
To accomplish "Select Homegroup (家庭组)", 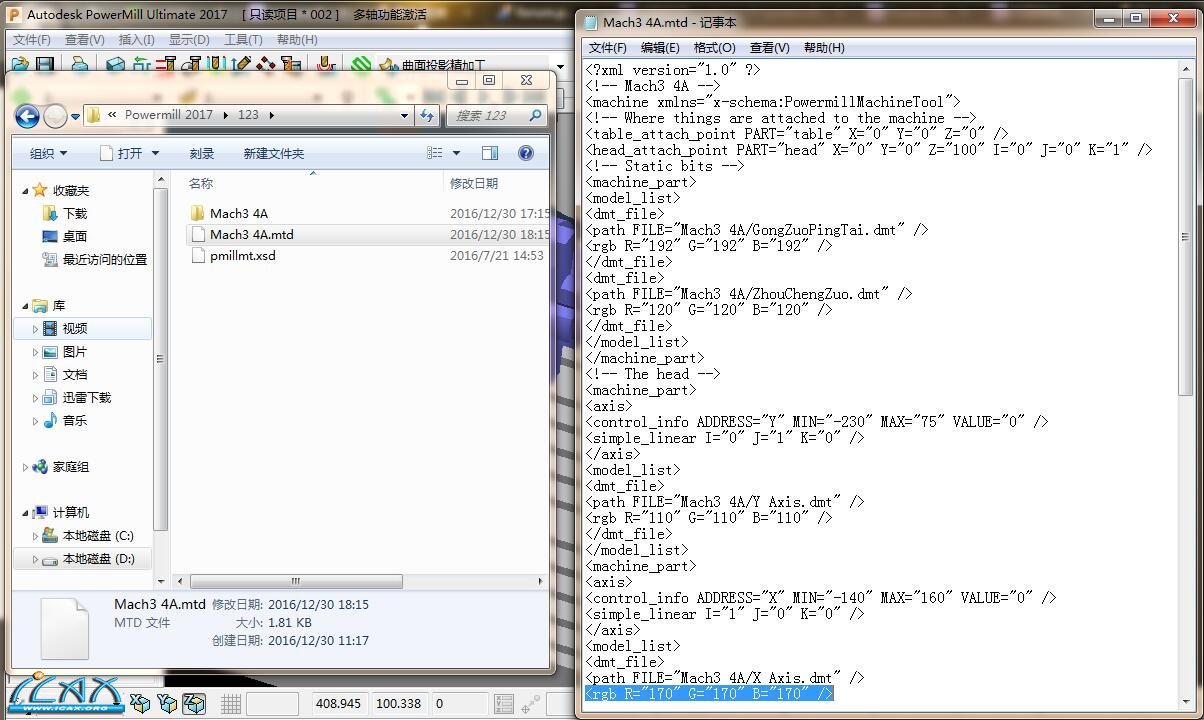I will point(61,466).
